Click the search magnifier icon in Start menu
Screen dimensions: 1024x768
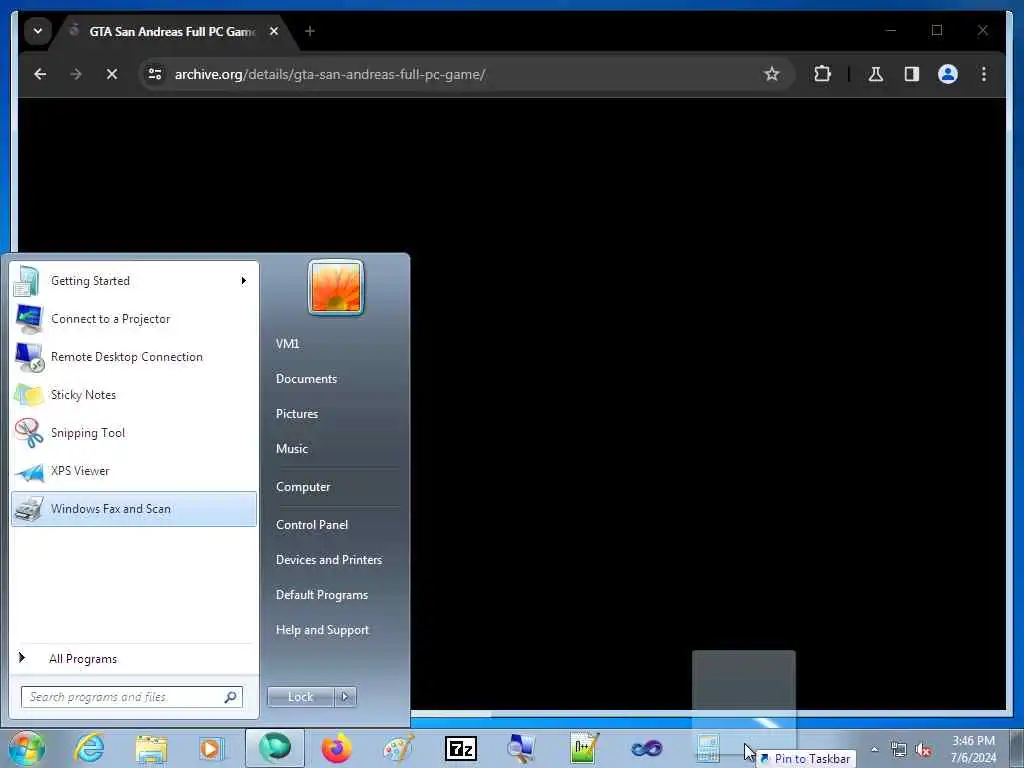(231, 697)
